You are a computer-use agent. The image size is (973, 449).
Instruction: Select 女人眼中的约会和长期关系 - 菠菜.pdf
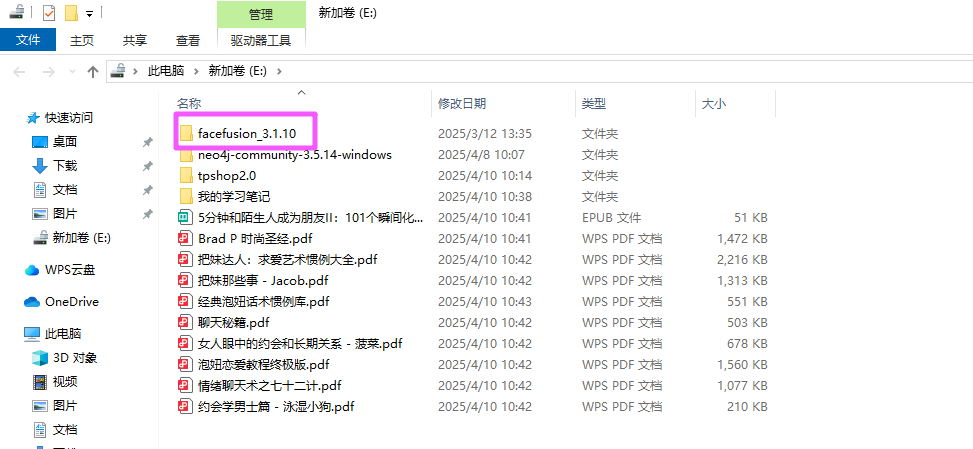click(300, 344)
